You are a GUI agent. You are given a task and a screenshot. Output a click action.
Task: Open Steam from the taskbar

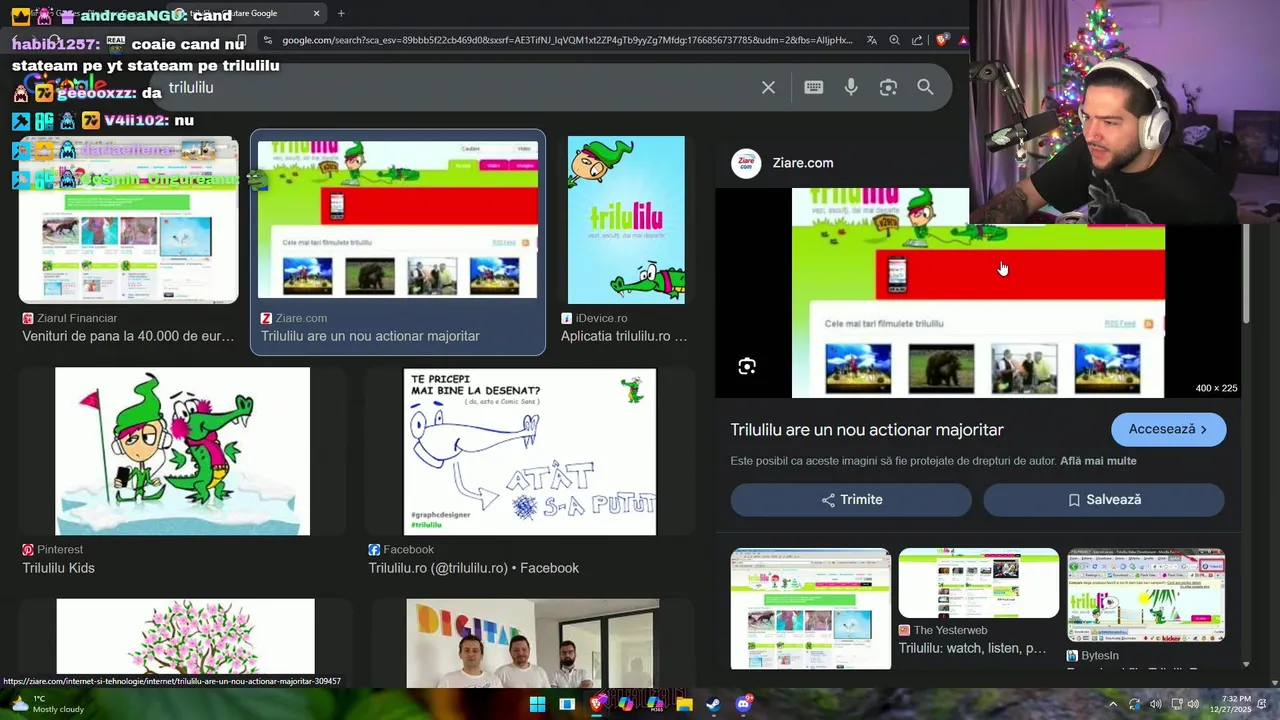[713, 704]
